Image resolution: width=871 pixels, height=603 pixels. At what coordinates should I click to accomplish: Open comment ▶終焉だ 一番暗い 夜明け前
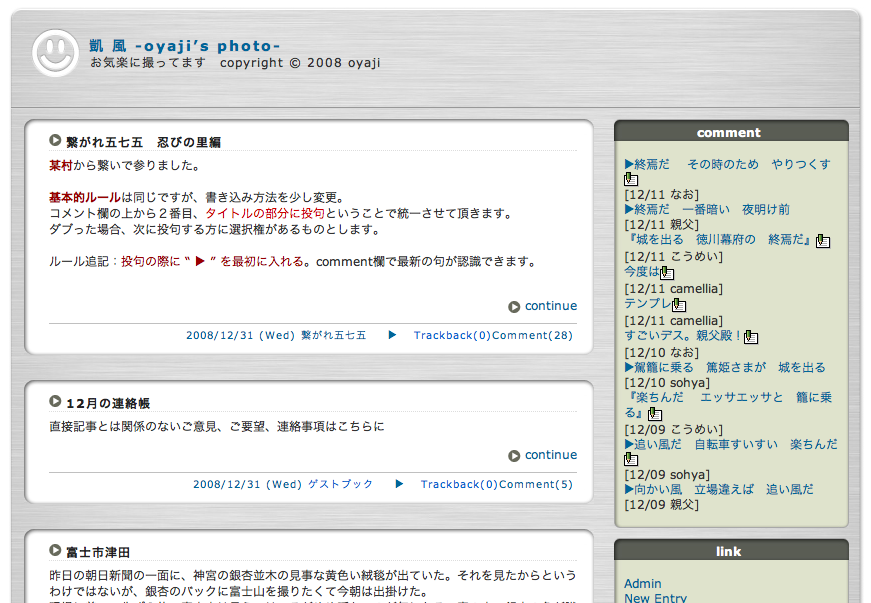[707, 209]
